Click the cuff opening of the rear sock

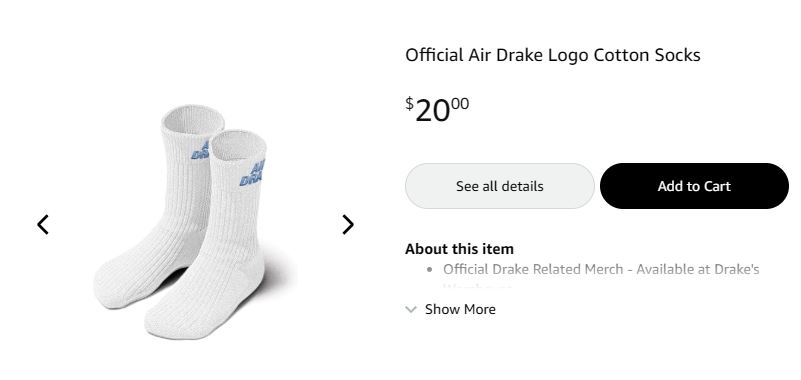193,121
